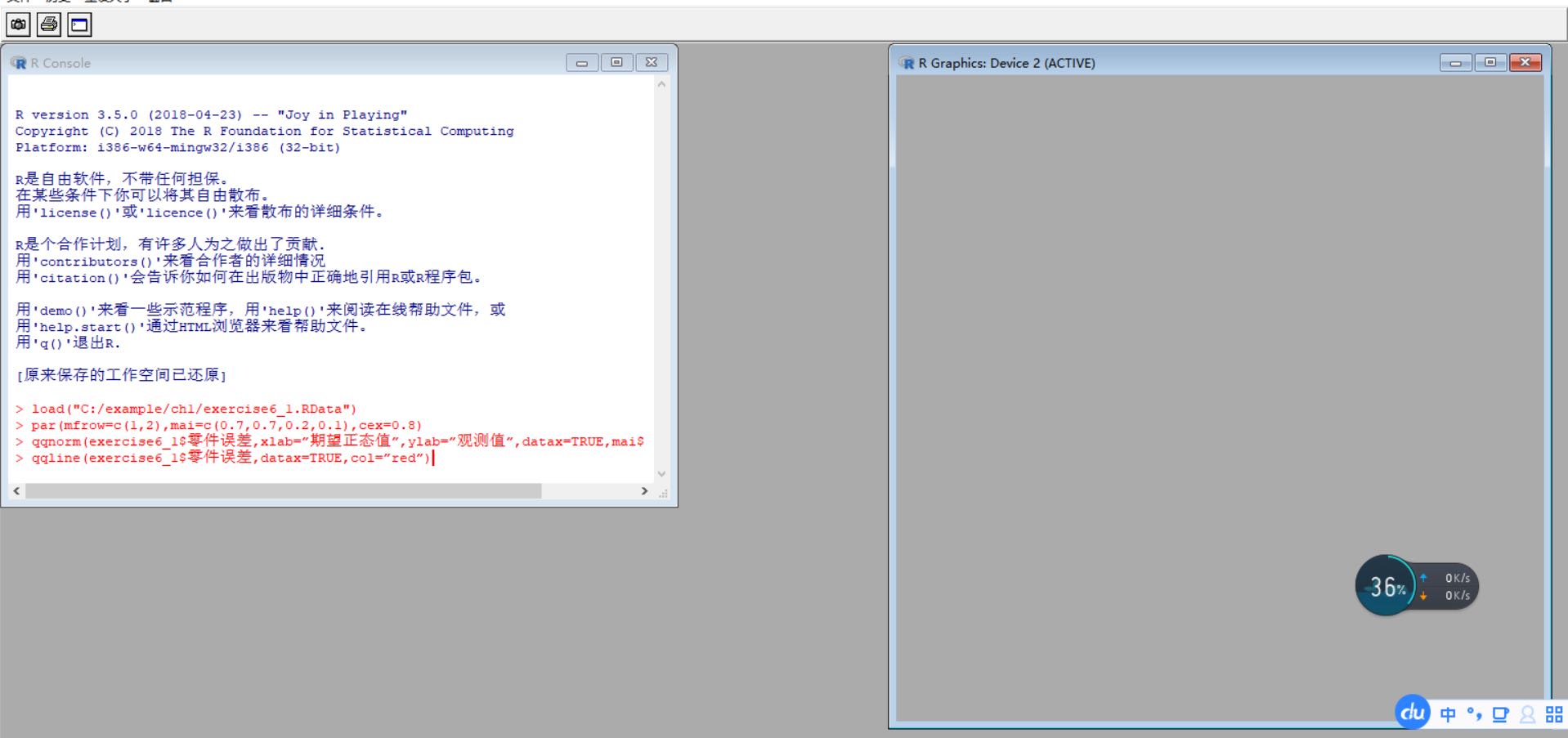This screenshot has width=1568, height=738.
Task: Click the load("C:/example/ch1/exercise6_1.RData") command line
Action: [186, 409]
